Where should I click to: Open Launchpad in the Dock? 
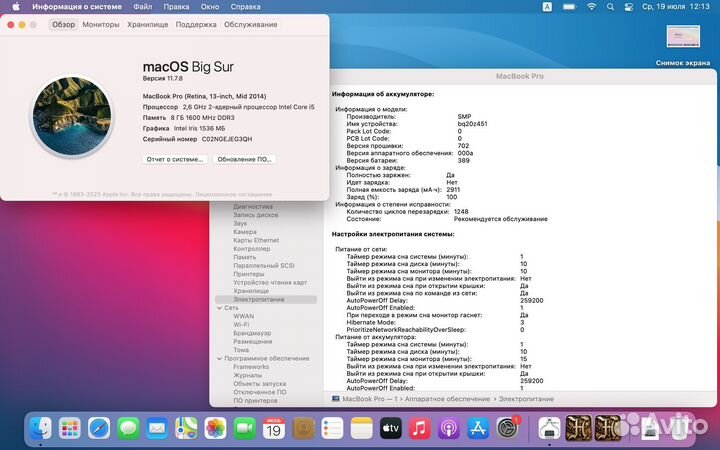(70, 428)
